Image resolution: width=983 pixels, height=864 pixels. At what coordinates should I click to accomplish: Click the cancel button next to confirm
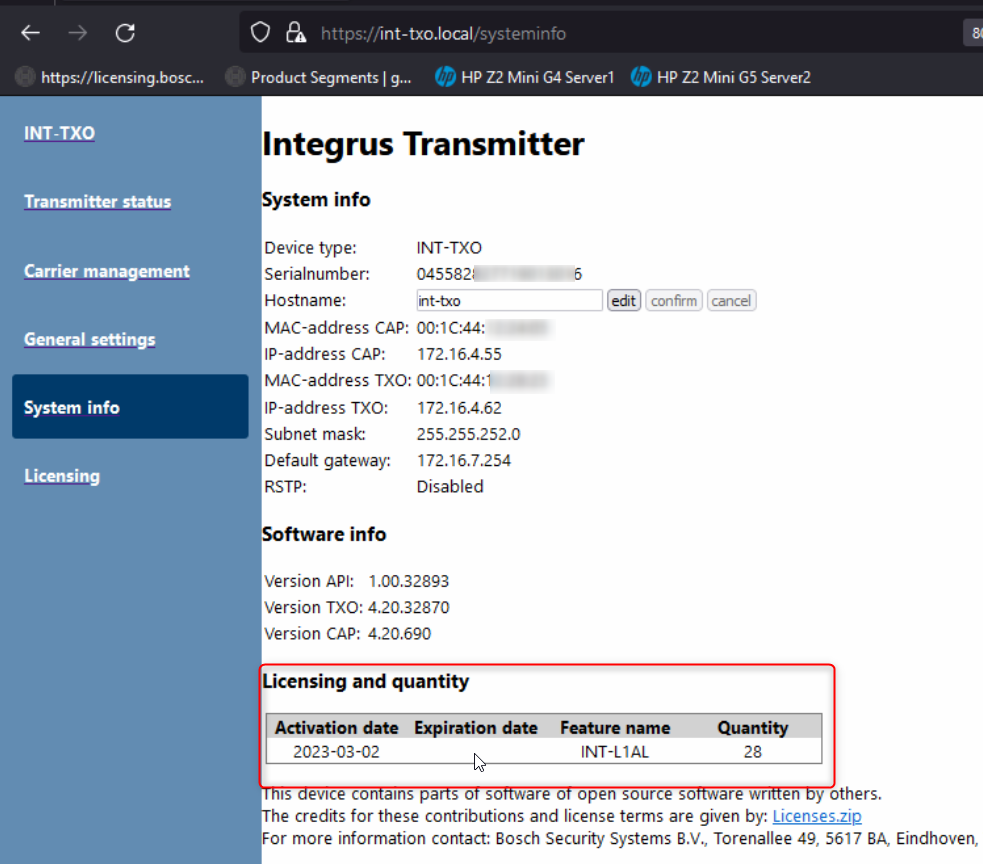point(731,301)
